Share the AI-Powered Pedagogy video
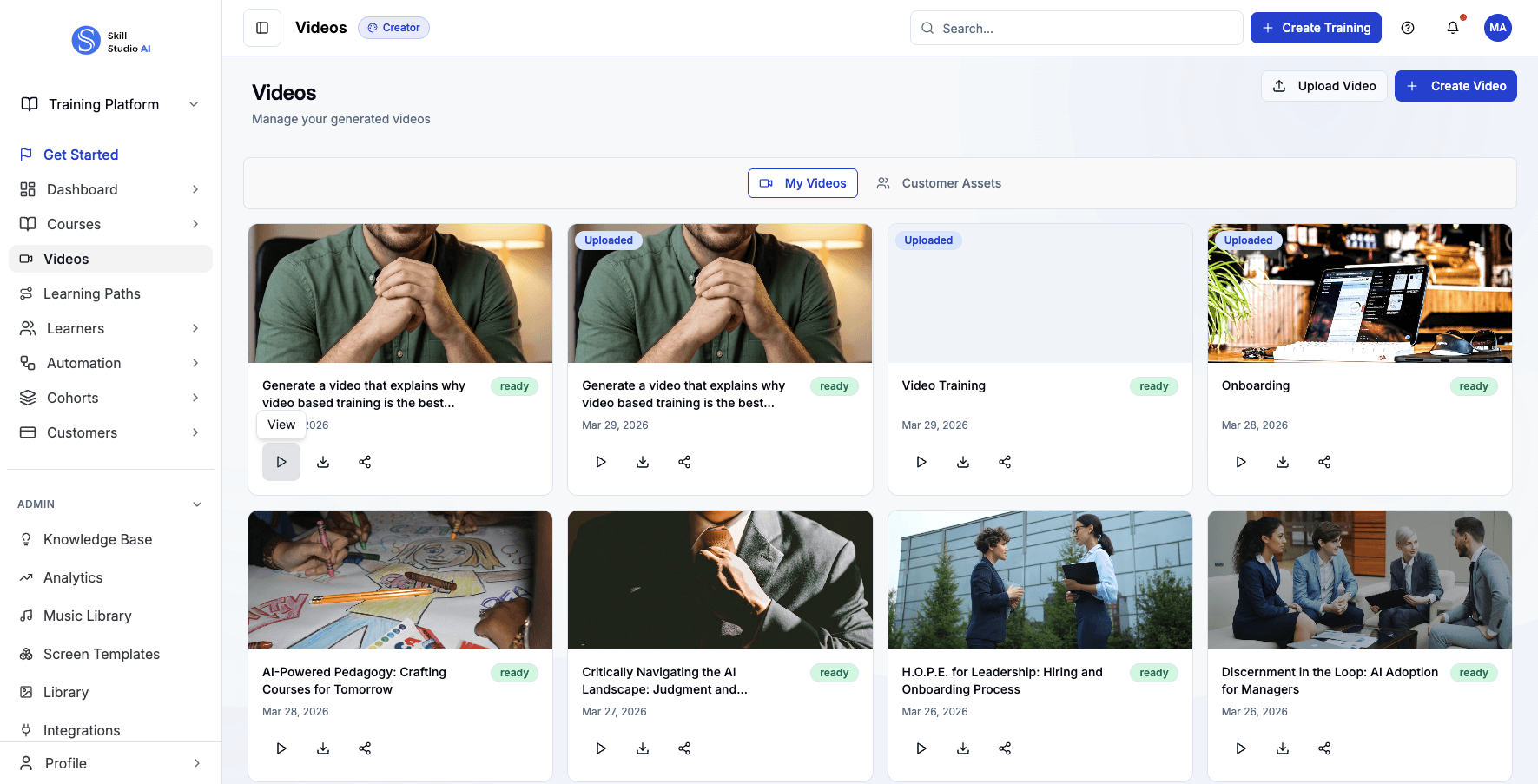The image size is (1538, 784). click(x=365, y=748)
